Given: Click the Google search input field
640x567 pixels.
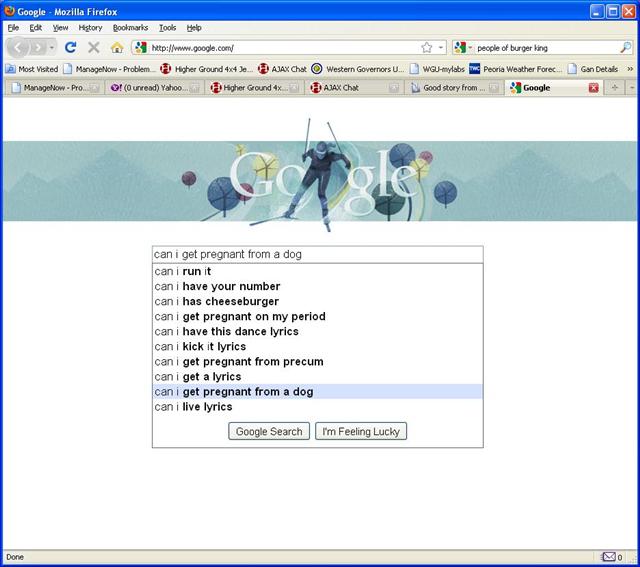Looking at the screenshot, I should [x=317, y=254].
